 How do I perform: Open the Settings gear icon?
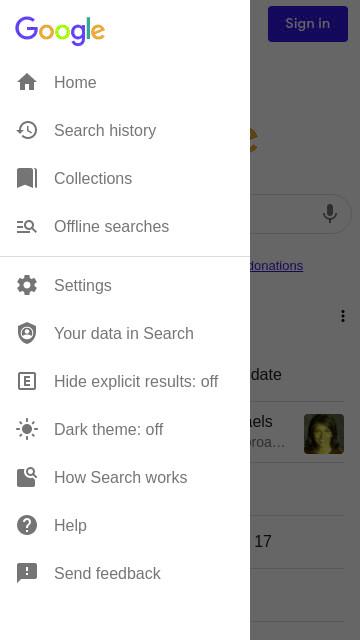27,285
